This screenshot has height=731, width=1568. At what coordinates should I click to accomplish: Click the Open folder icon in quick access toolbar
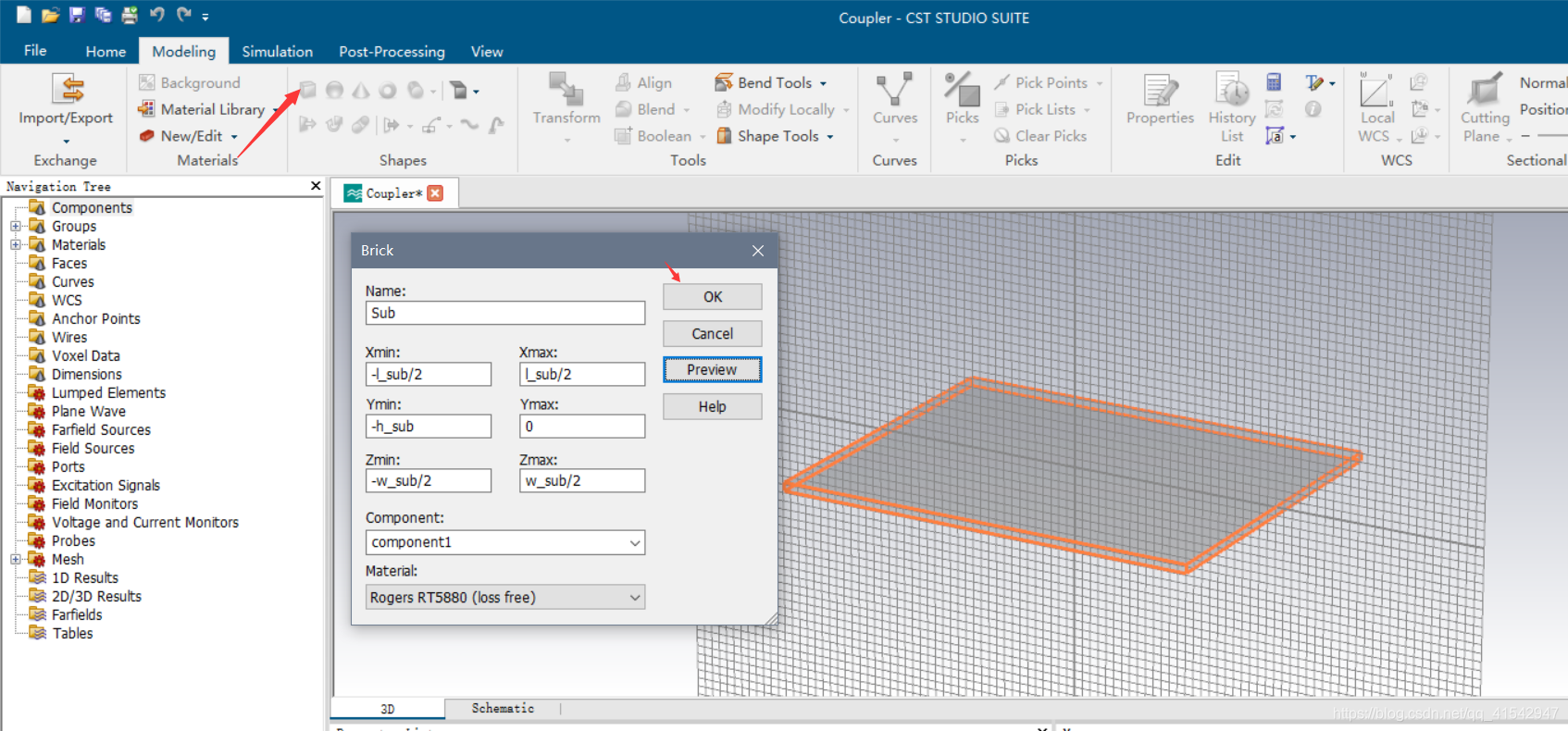click(51, 15)
